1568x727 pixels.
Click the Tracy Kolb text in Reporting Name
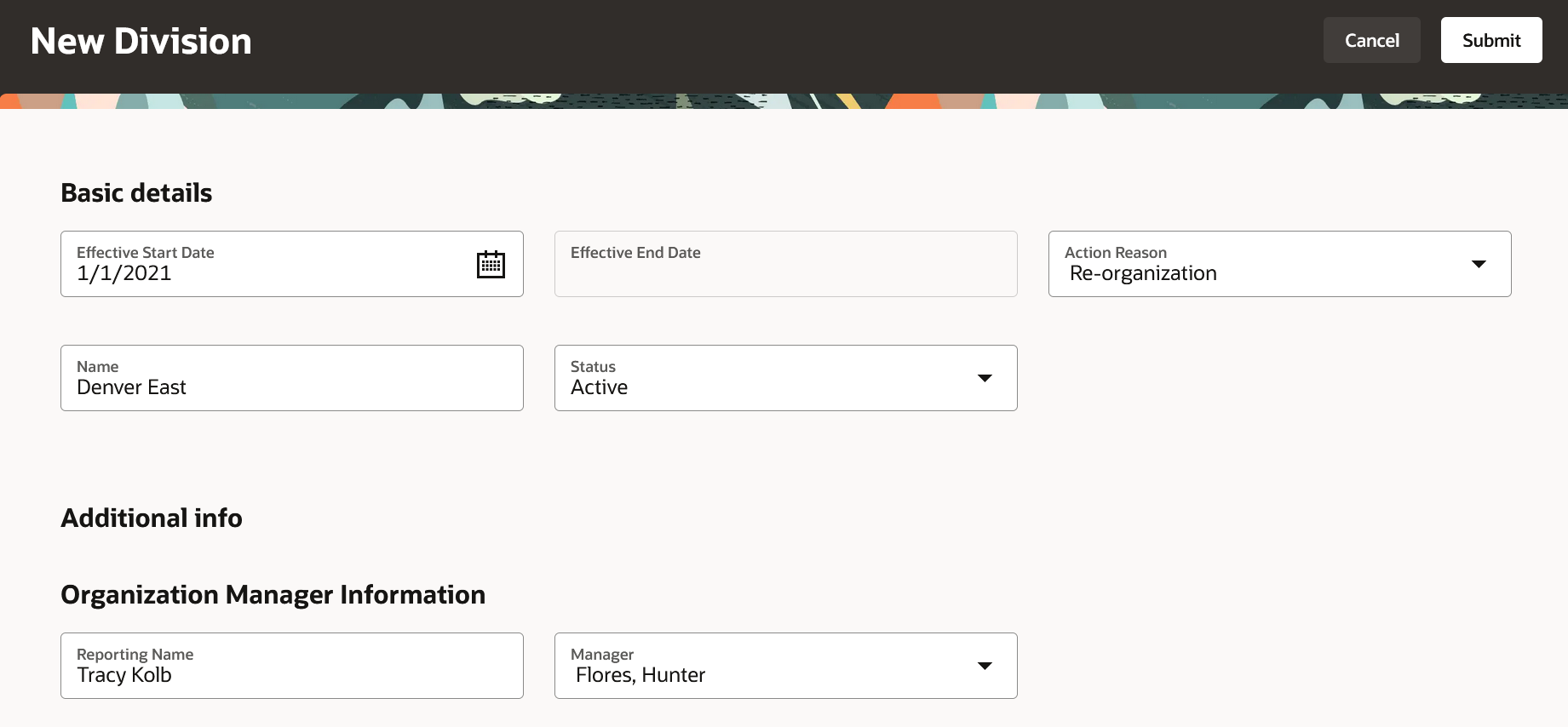coord(124,675)
